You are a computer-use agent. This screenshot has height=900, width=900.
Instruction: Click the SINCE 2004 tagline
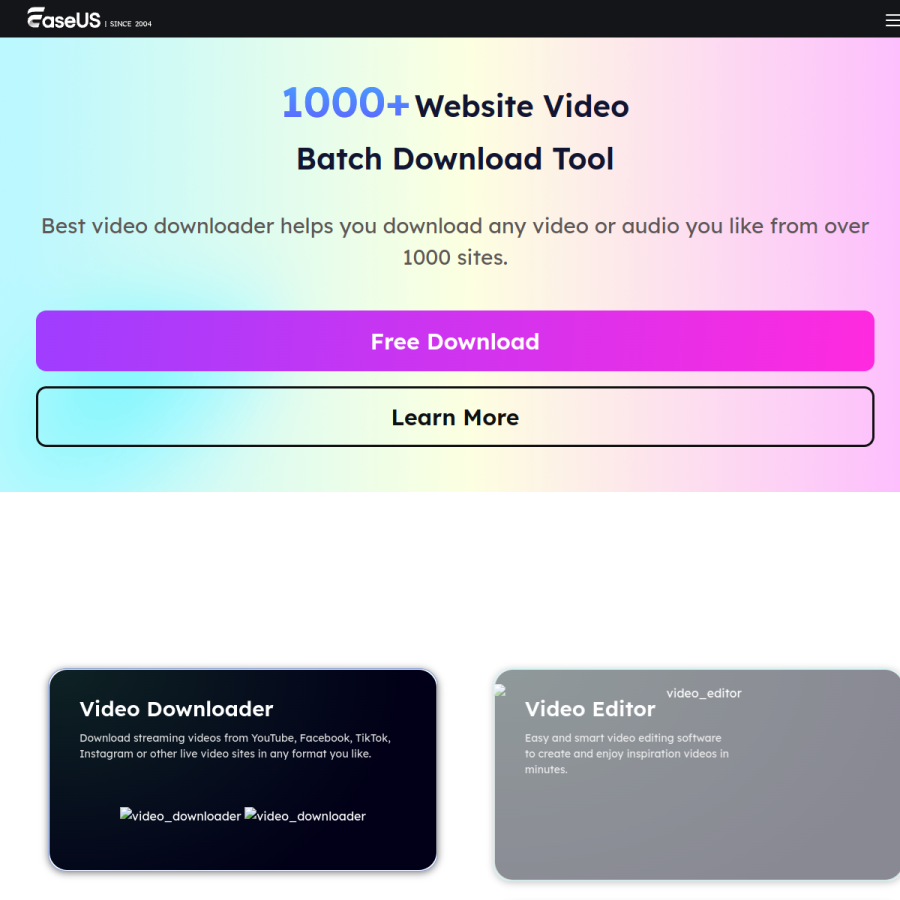[x=130, y=24]
